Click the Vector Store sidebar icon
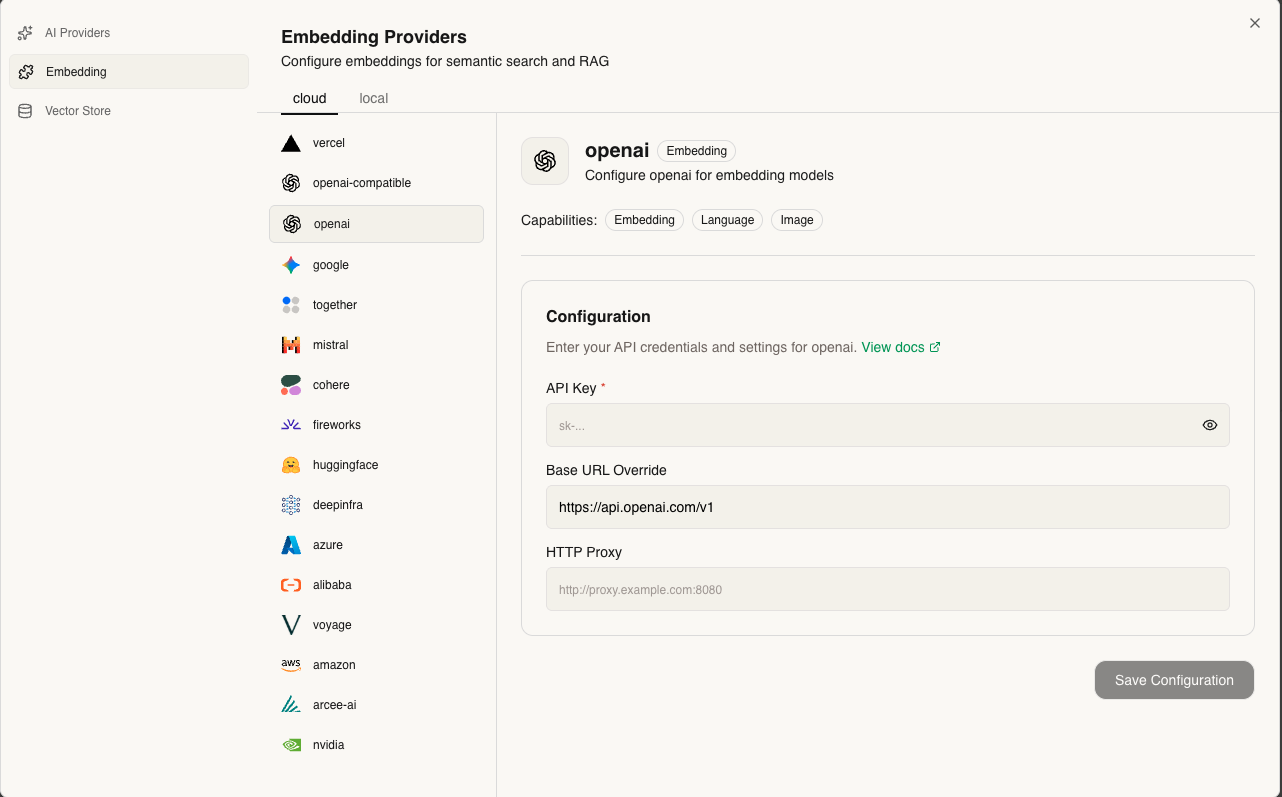This screenshot has height=797, width=1282. (24, 110)
